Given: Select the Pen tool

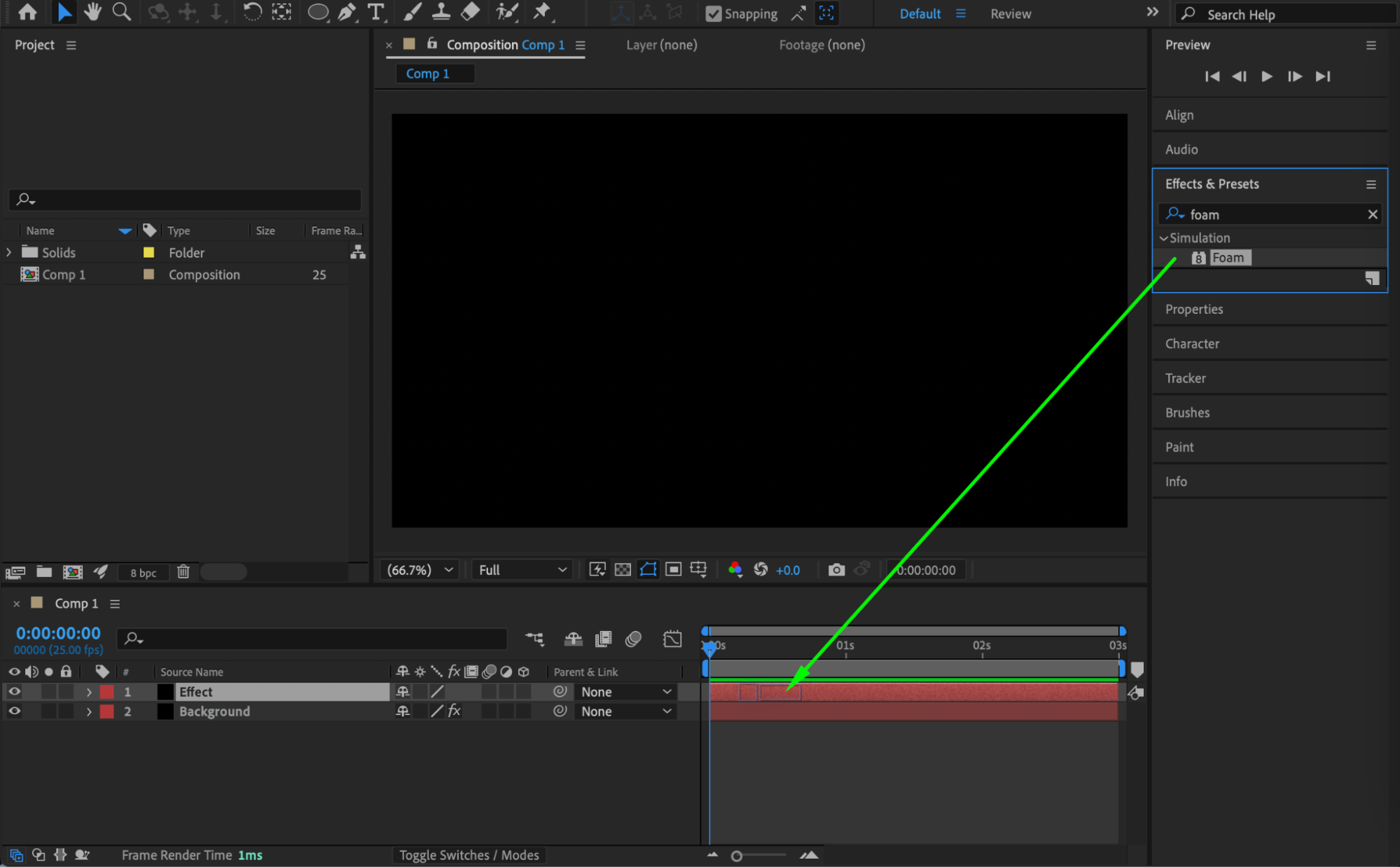Looking at the screenshot, I should click(347, 12).
